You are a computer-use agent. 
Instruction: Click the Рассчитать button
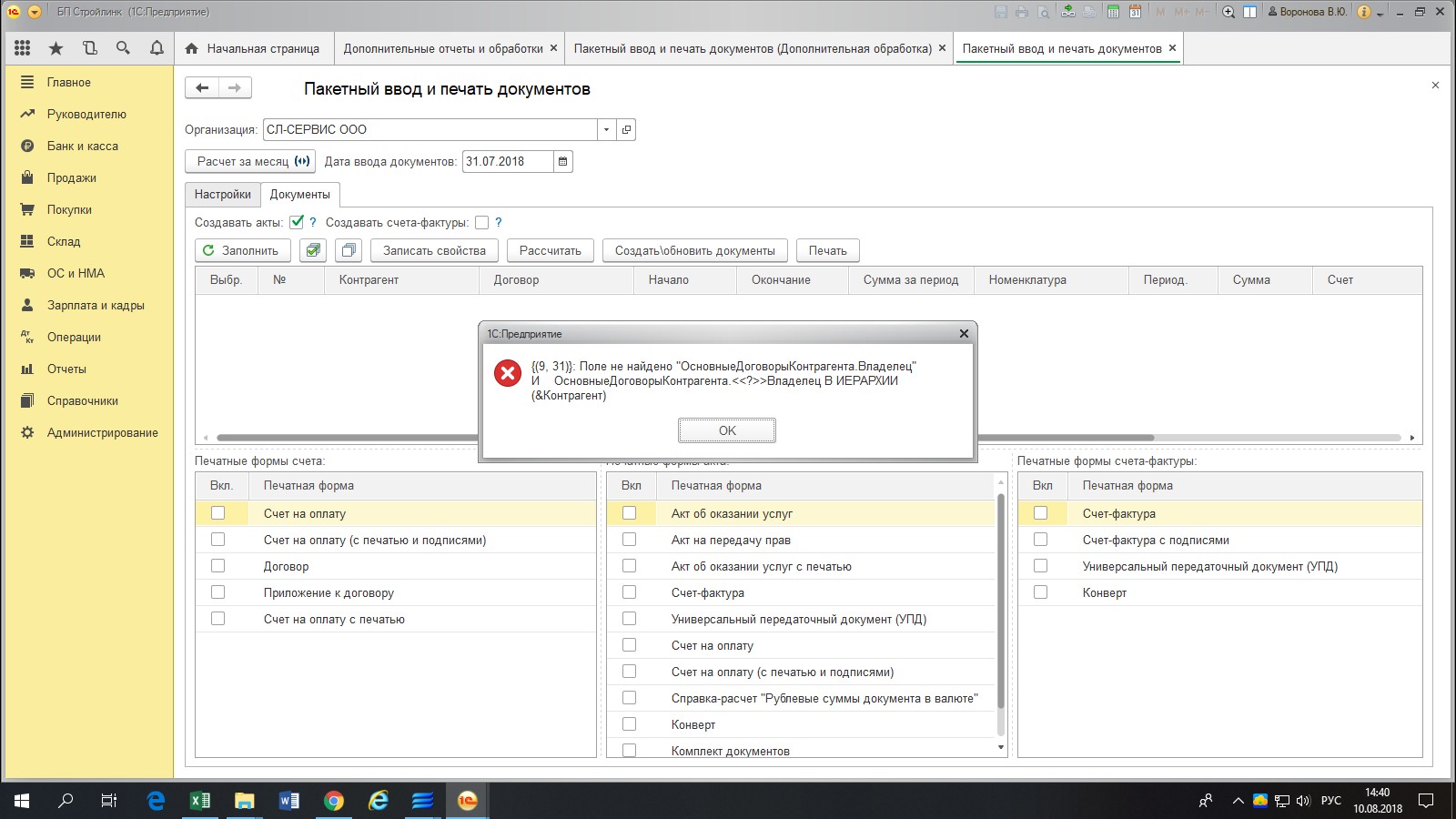click(x=550, y=250)
